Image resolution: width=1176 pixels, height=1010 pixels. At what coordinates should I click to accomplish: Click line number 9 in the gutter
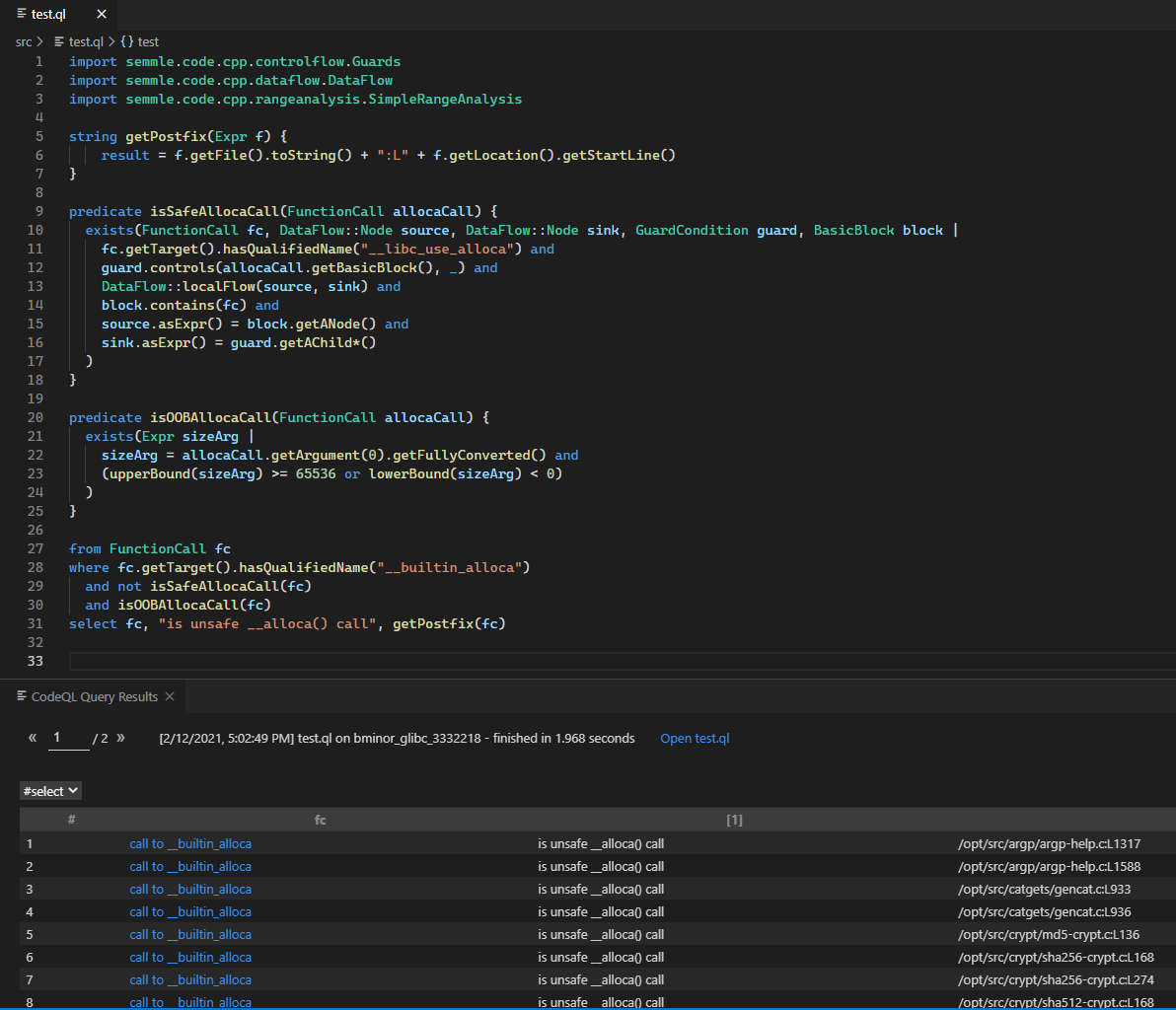coord(38,211)
